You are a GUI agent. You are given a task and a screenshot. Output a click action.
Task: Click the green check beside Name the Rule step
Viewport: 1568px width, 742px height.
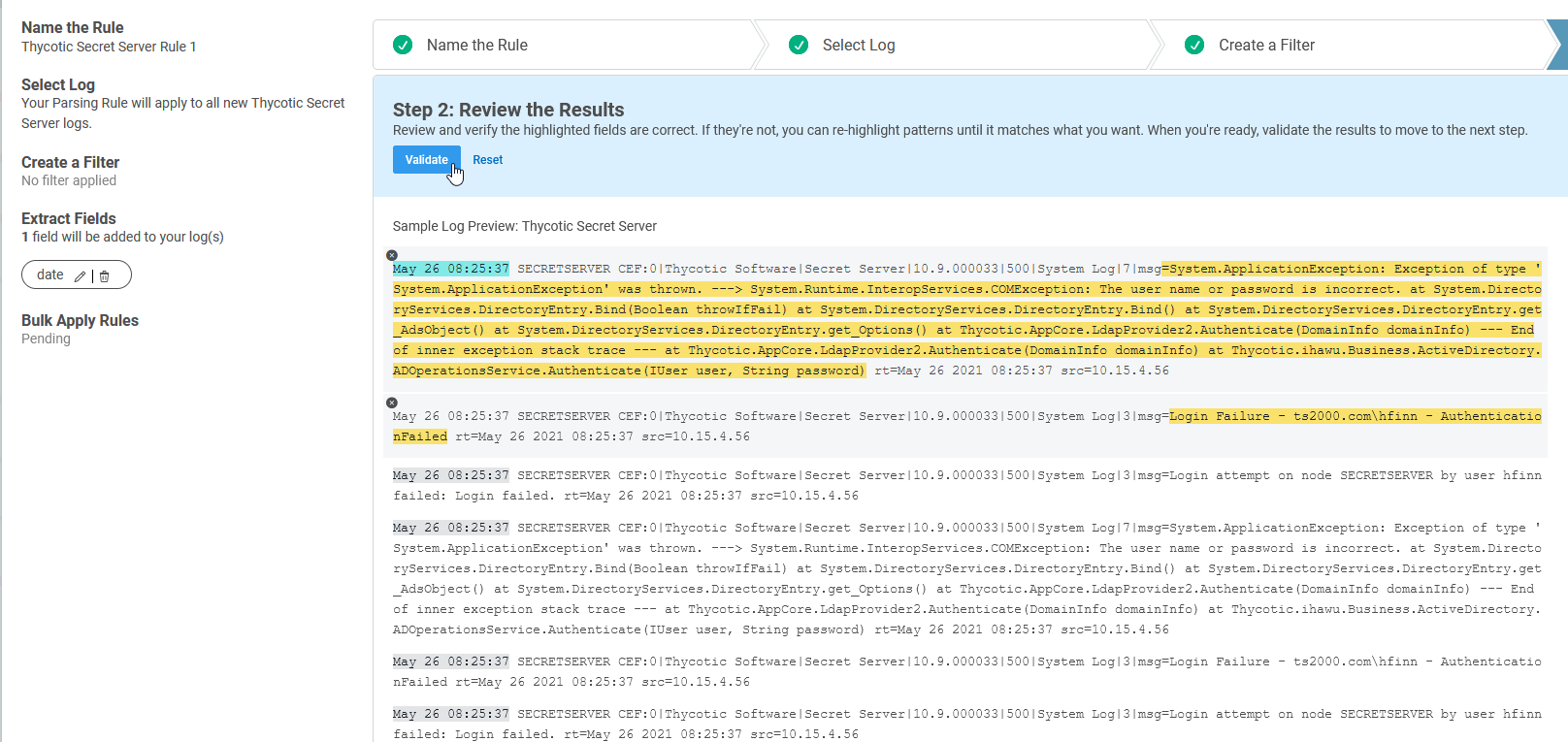click(x=403, y=45)
